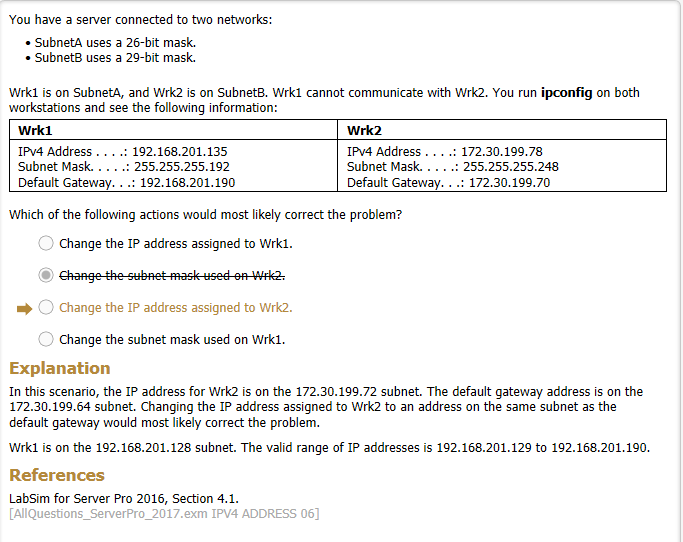Image resolution: width=683 pixels, height=542 pixels.
Task: Click the Wrk2 column header in table
Action: (364, 130)
